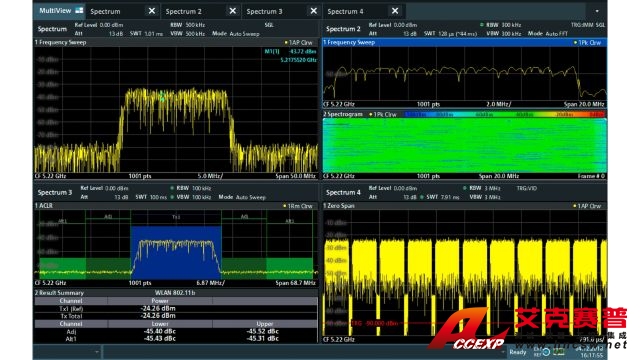Click the Spectrum 3 channel label
This screenshot has width=640, height=360.
click(55, 192)
